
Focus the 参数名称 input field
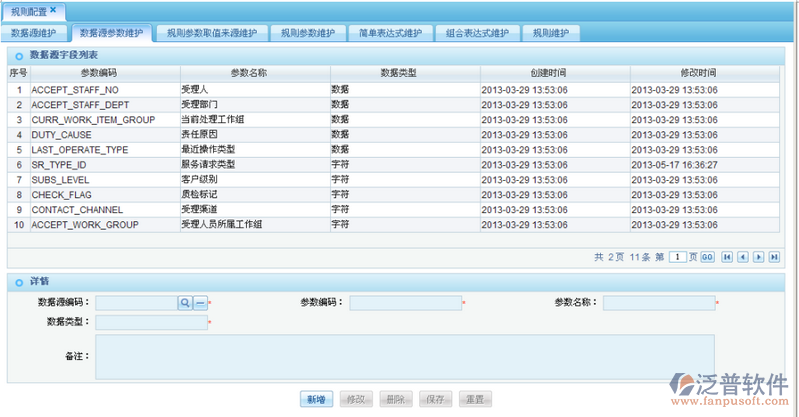point(659,302)
